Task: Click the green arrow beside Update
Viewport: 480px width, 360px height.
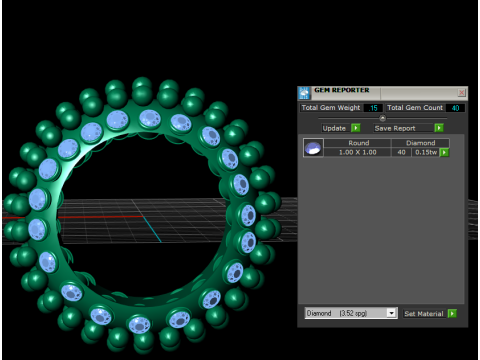Action: [x=356, y=128]
